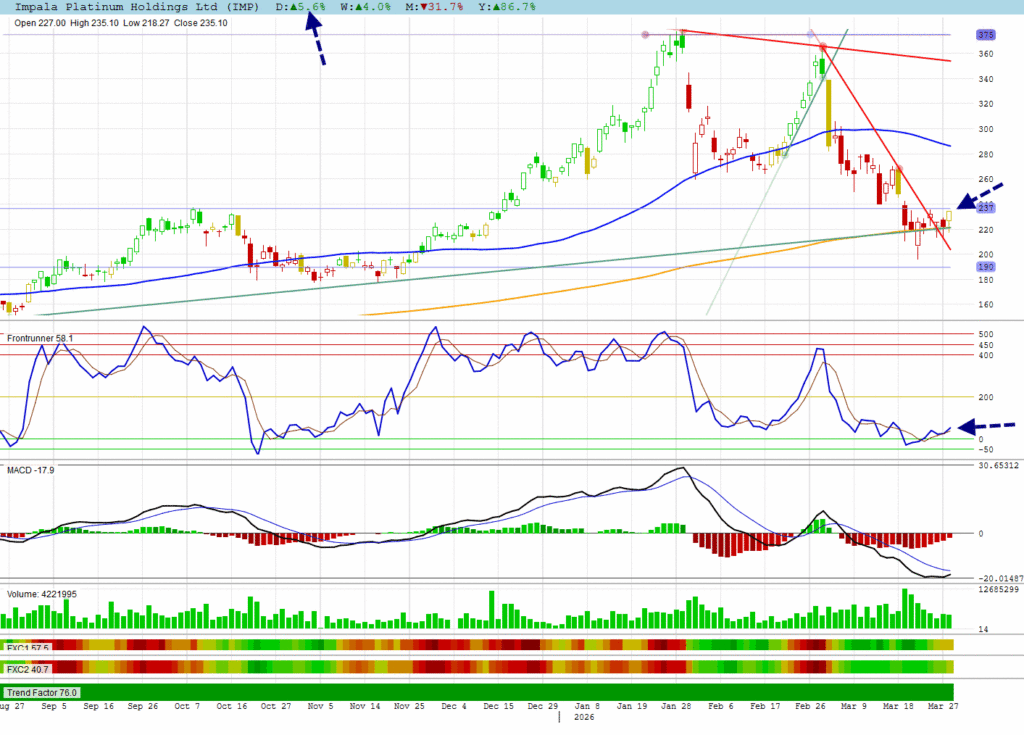Click the pink circle marker at February peak
Viewport: 1024px width, 735px height.
click(810, 35)
